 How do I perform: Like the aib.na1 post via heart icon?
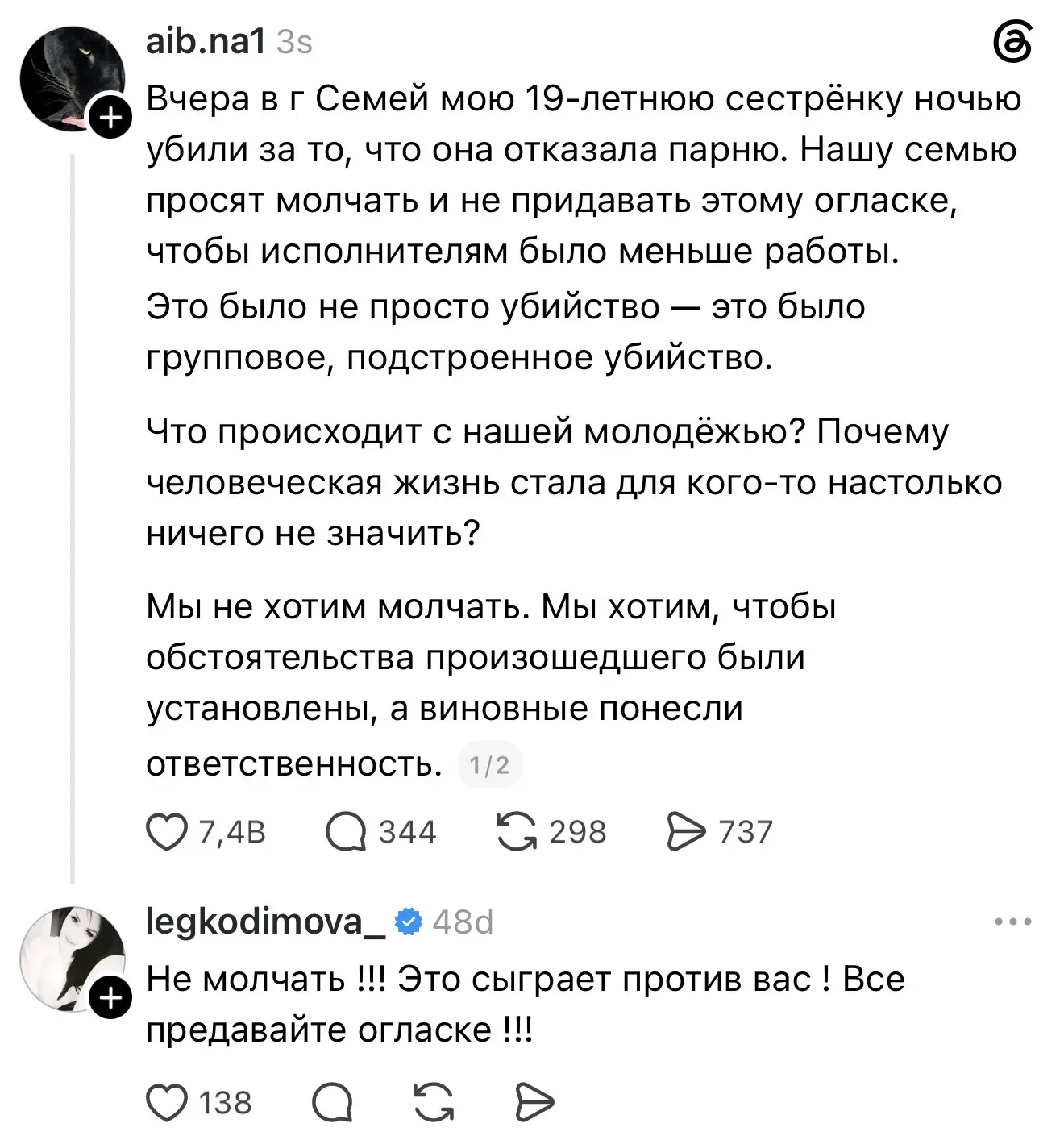pyautogui.click(x=167, y=832)
